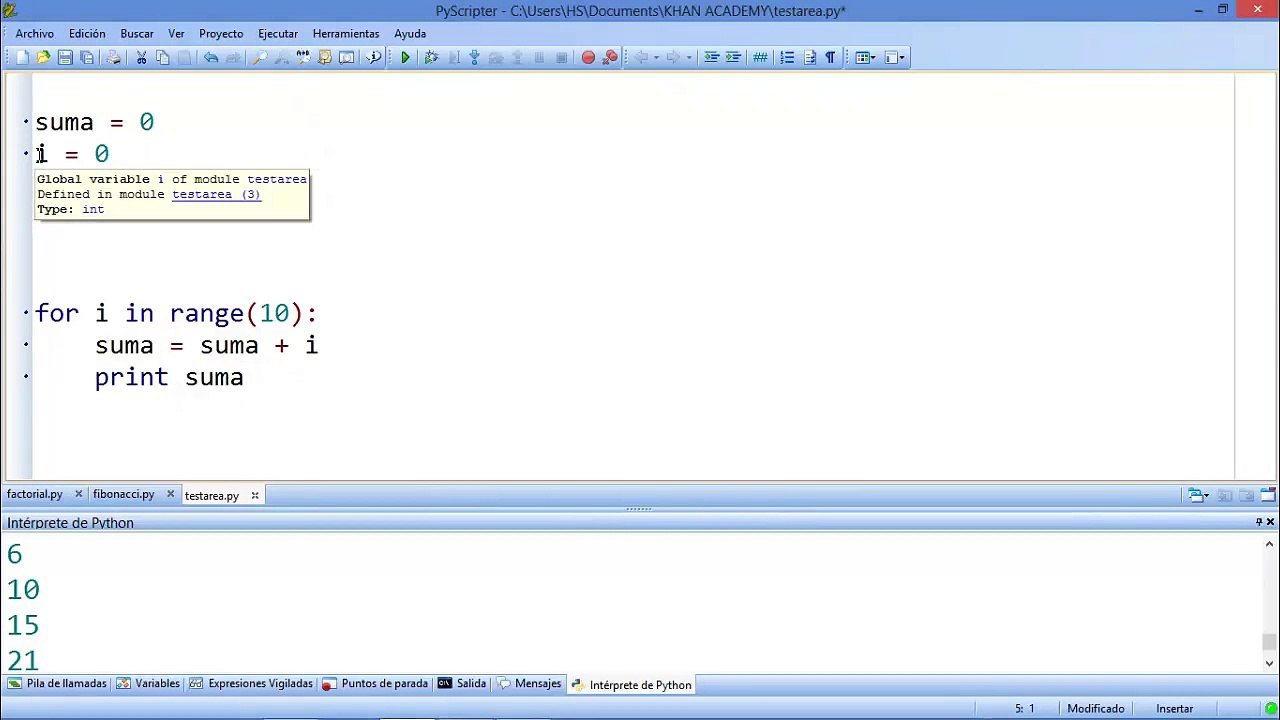The height and width of the screenshot is (720, 1280).
Task: Toggle word wrap icon
Action: click(810, 57)
